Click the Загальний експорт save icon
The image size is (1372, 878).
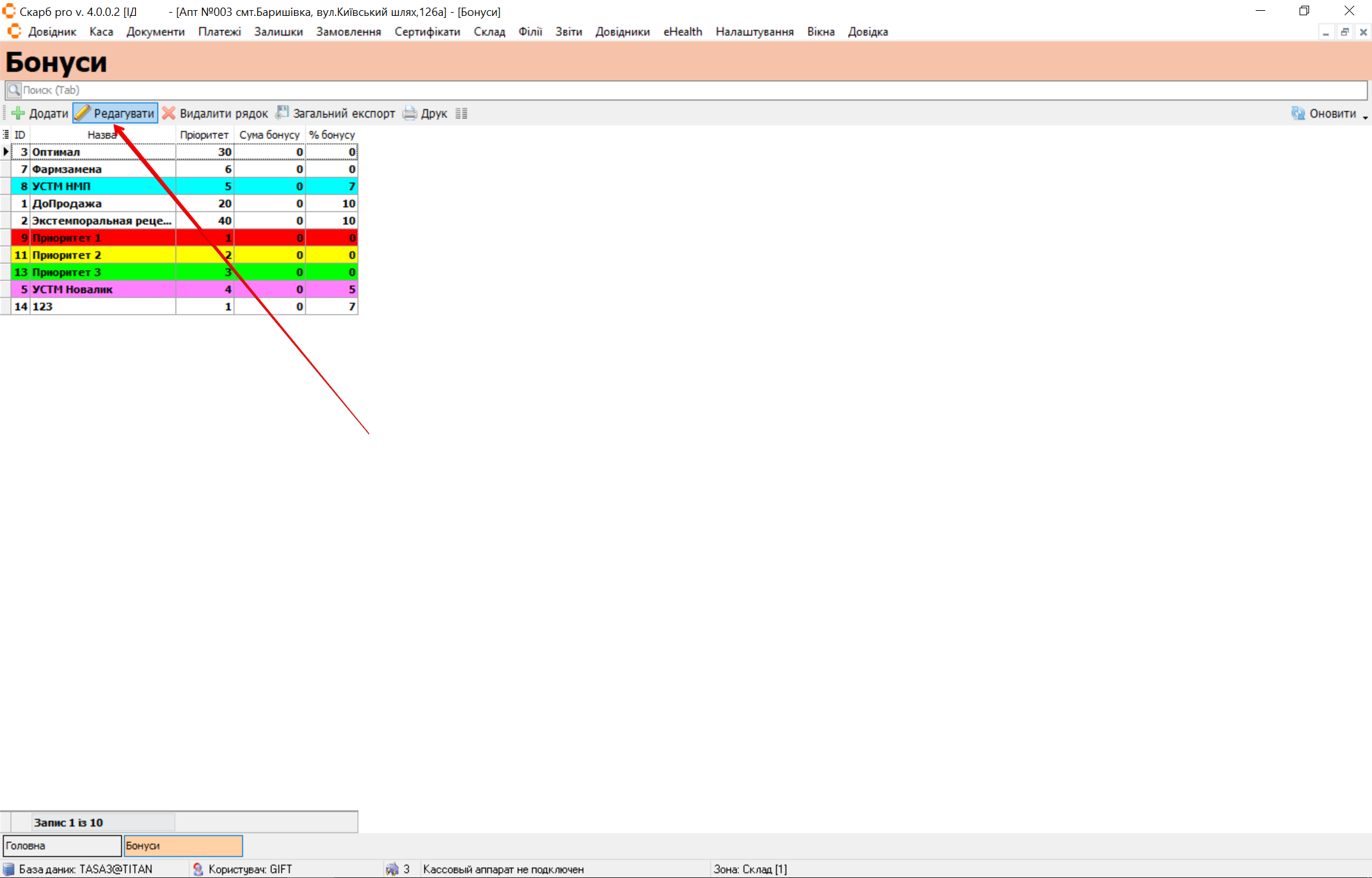point(282,113)
